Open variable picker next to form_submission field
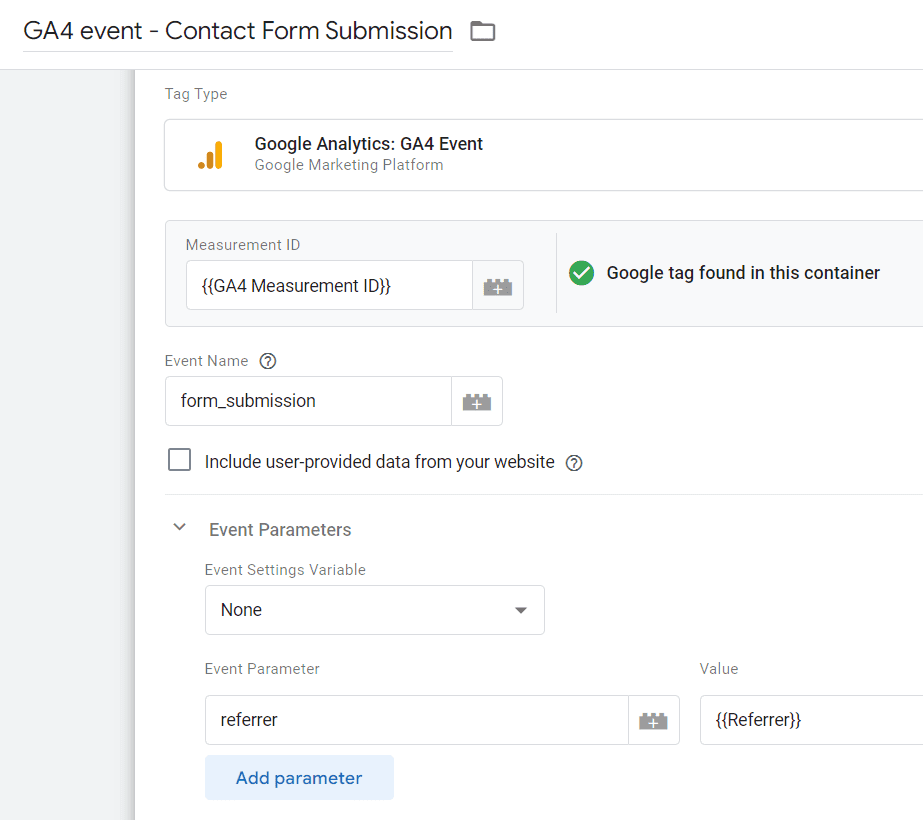 tap(476, 401)
